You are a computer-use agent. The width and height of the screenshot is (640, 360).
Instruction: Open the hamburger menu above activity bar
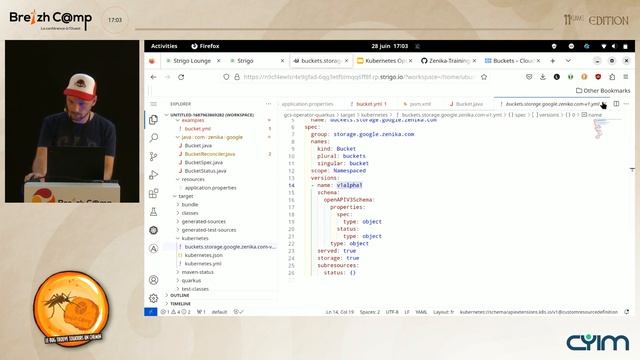pyautogui.click(x=153, y=104)
